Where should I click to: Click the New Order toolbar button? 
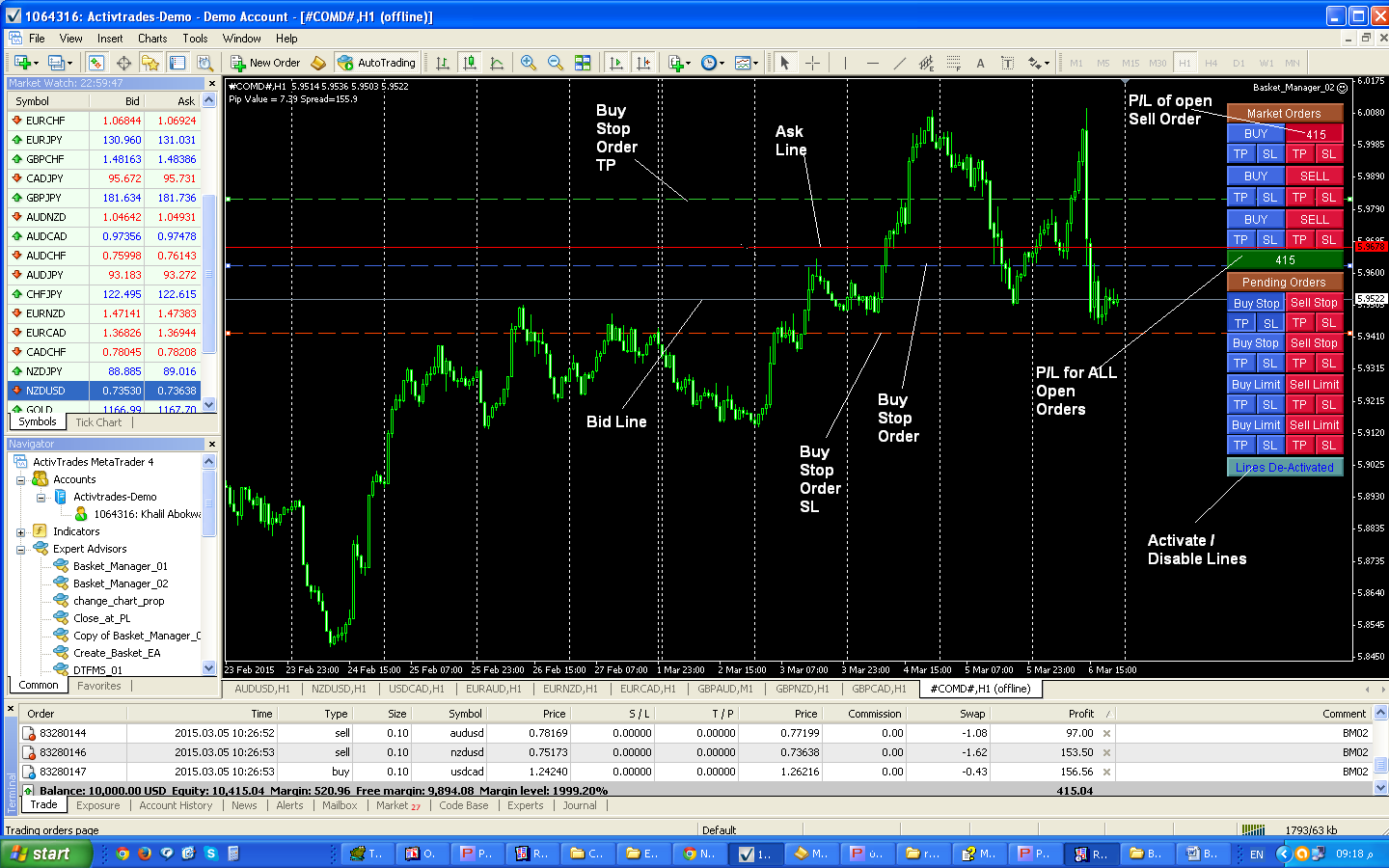coord(266,63)
